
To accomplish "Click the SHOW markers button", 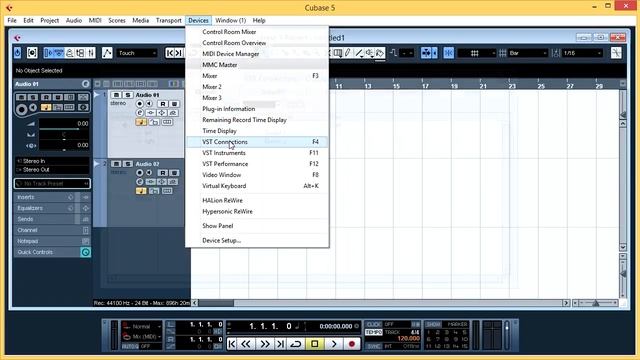I will 433,324.
